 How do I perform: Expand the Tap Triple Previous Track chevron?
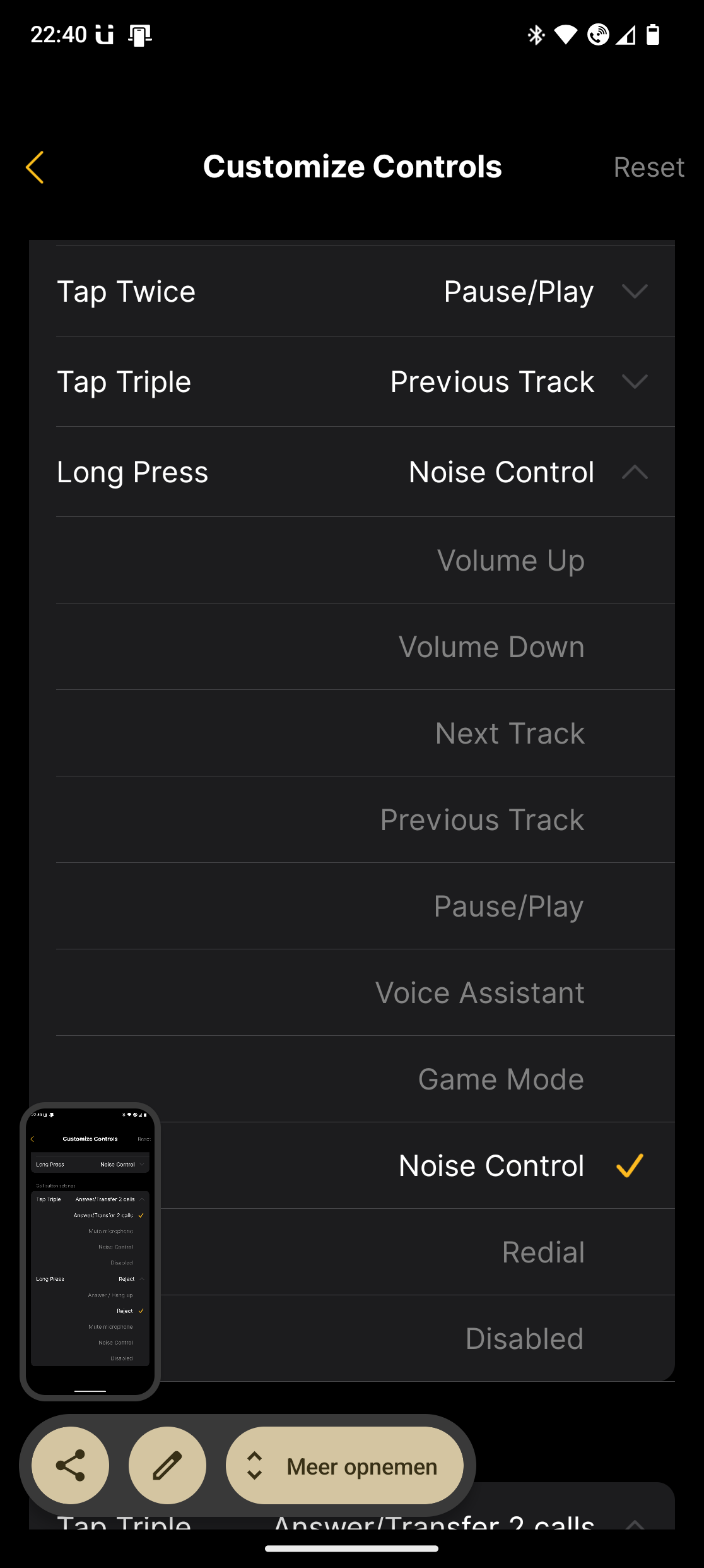(x=635, y=381)
